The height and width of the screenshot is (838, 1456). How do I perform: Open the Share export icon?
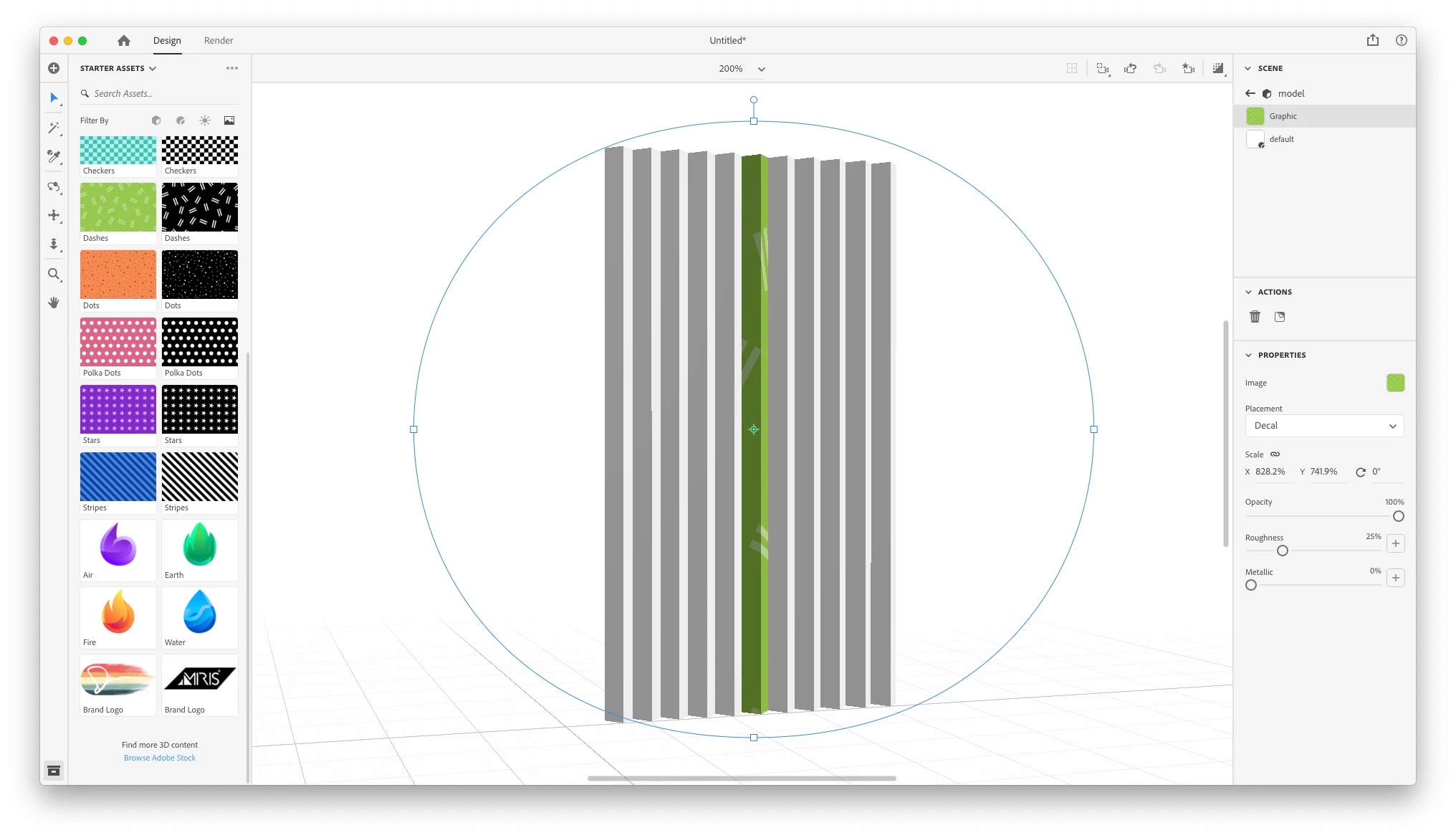(x=1372, y=40)
